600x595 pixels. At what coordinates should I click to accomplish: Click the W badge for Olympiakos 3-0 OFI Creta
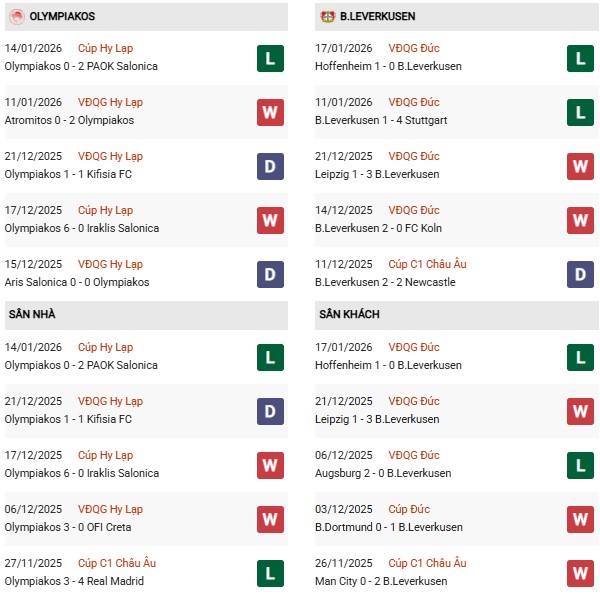pos(270,519)
